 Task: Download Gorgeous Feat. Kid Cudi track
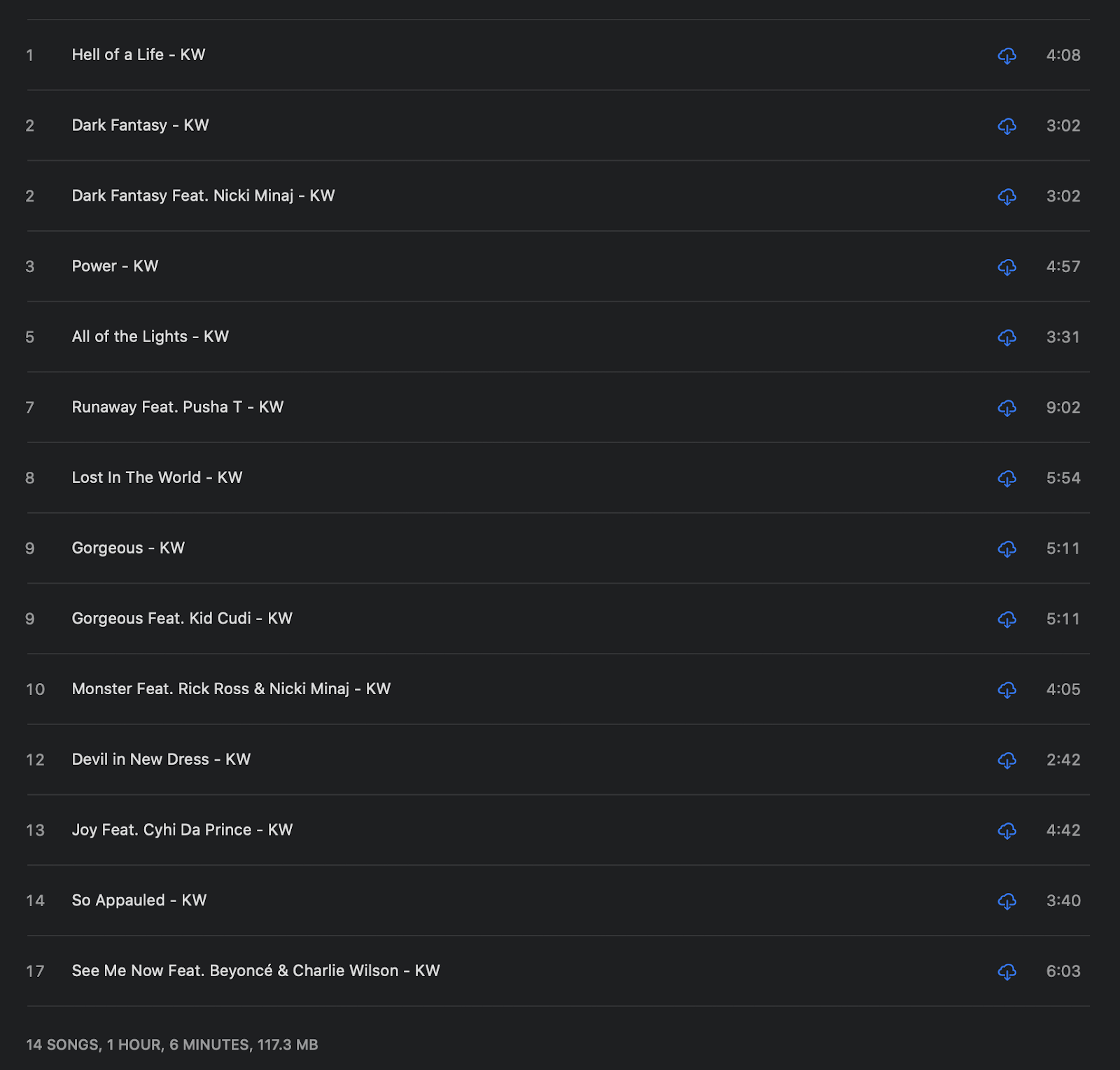click(x=1007, y=619)
